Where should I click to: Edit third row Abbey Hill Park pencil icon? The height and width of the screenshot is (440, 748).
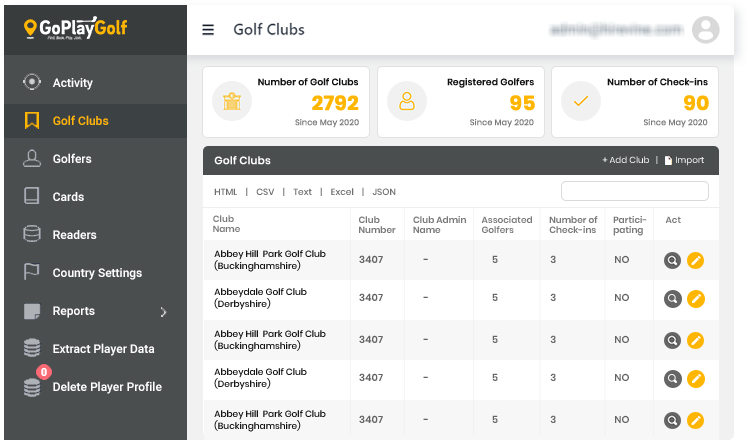coord(696,340)
